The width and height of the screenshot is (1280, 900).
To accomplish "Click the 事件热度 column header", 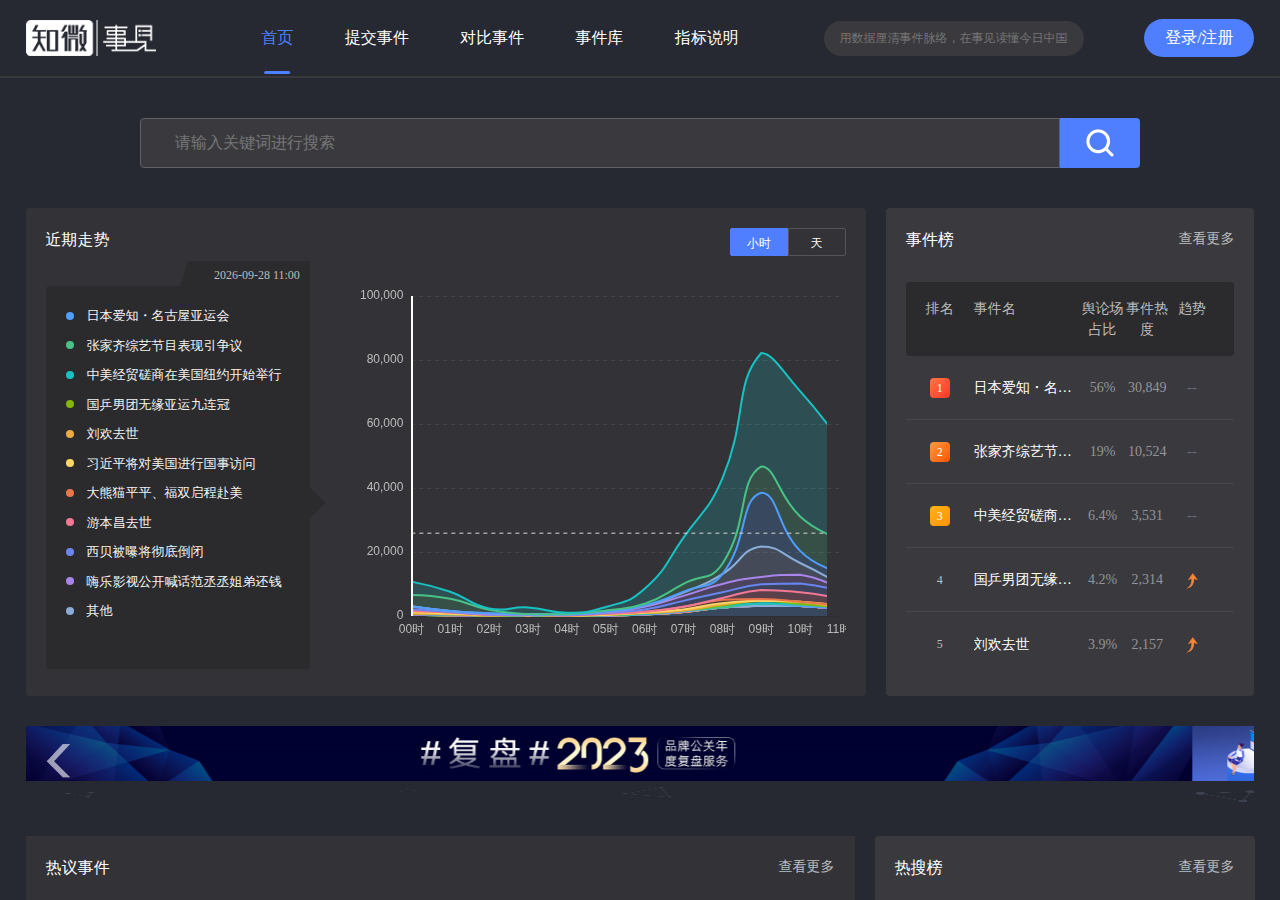I will pyautogui.click(x=1147, y=319).
